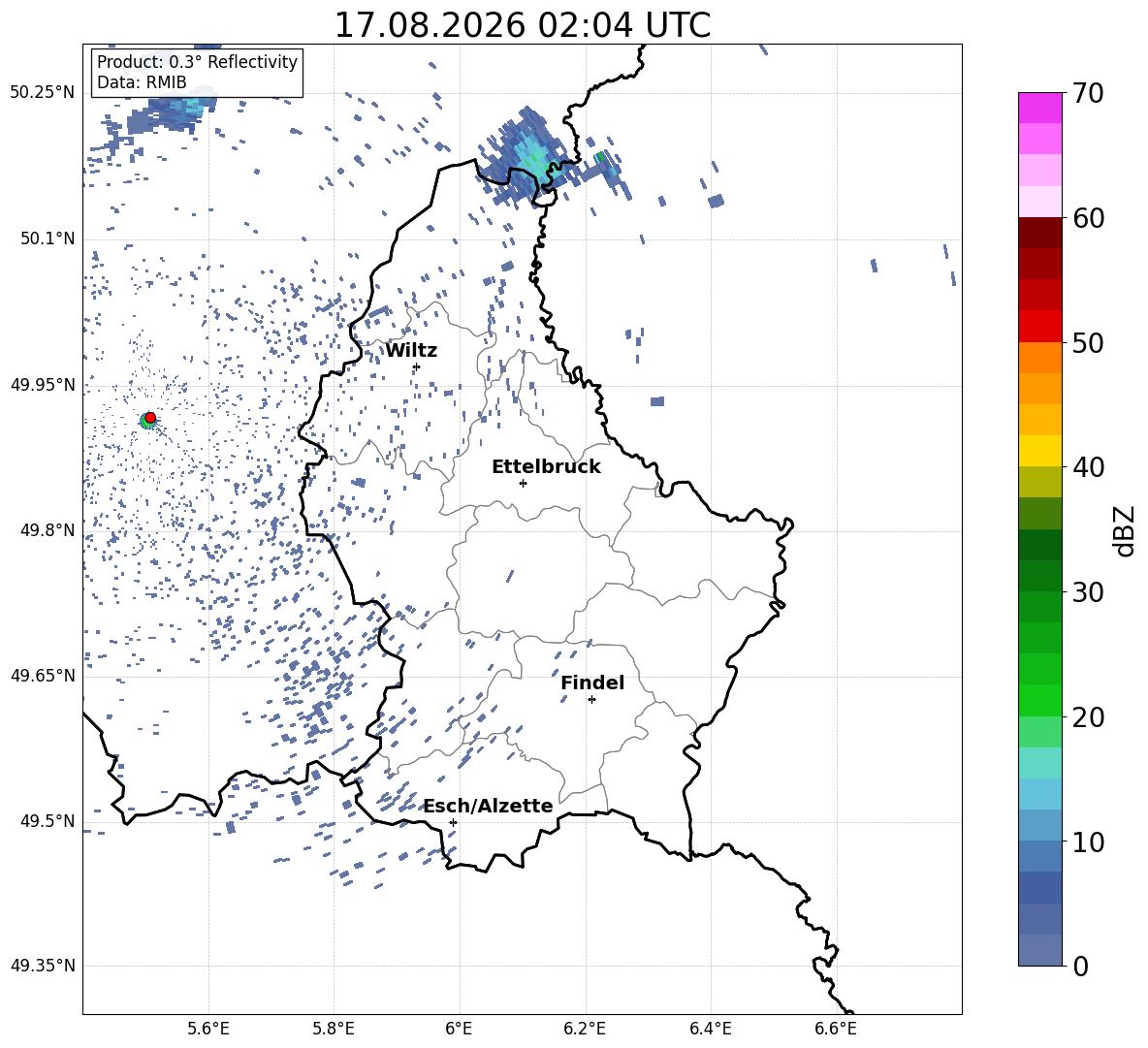Click the magenta 70 dBZ colorbar top

pos(1039,108)
